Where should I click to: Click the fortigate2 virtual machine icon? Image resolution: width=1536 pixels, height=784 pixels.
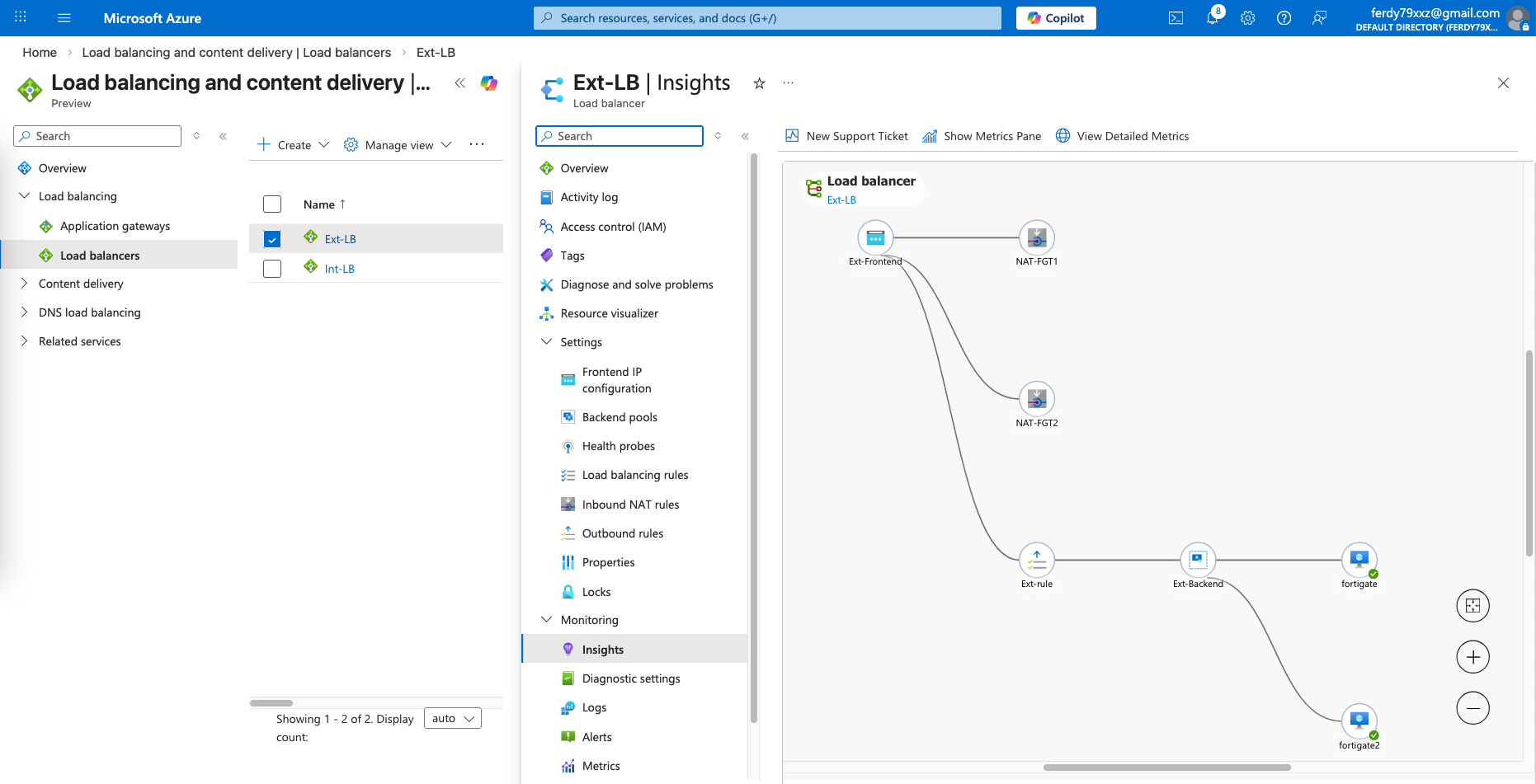click(1359, 721)
